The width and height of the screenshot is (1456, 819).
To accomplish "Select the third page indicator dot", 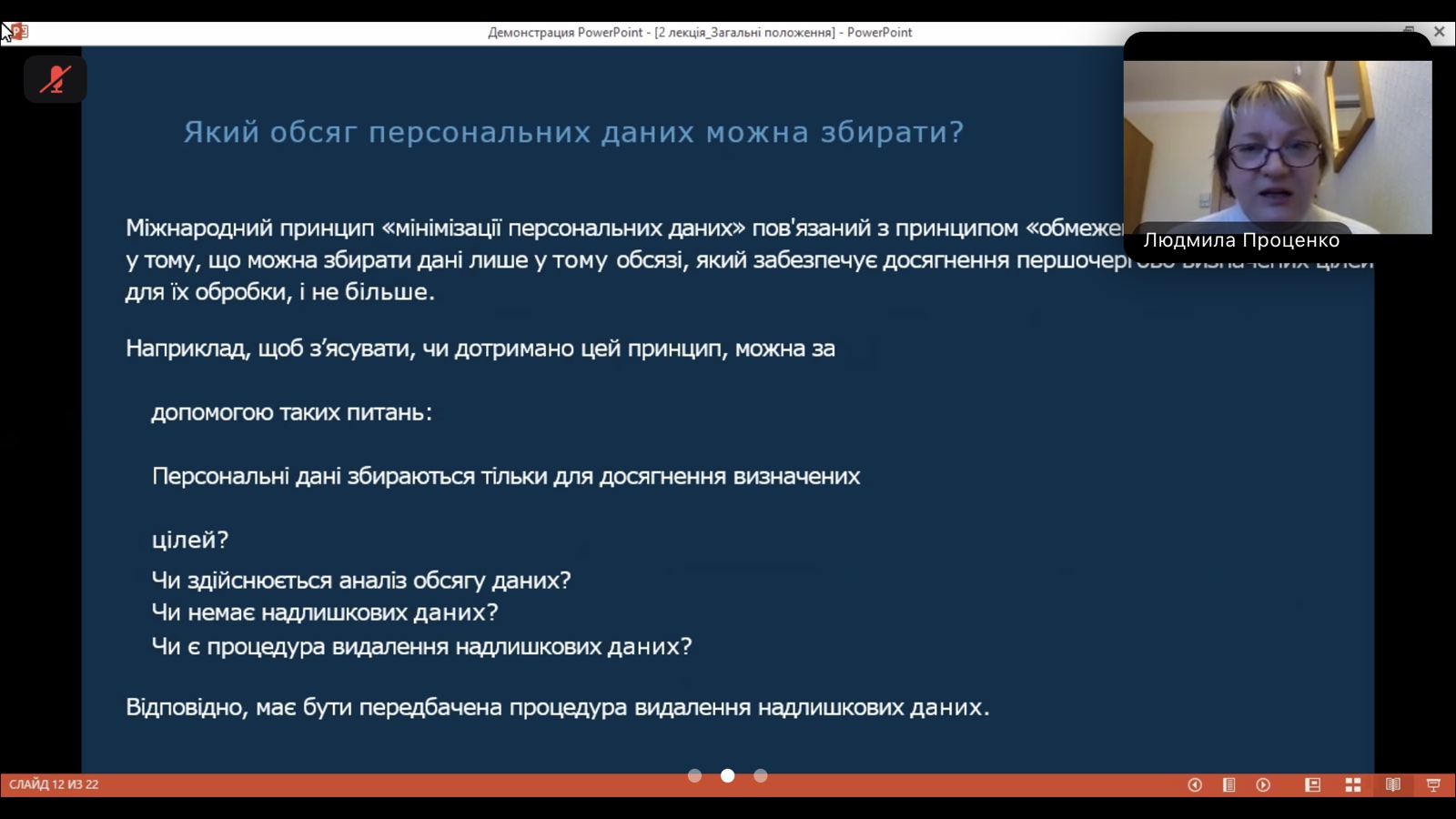I will pyautogui.click(x=761, y=775).
